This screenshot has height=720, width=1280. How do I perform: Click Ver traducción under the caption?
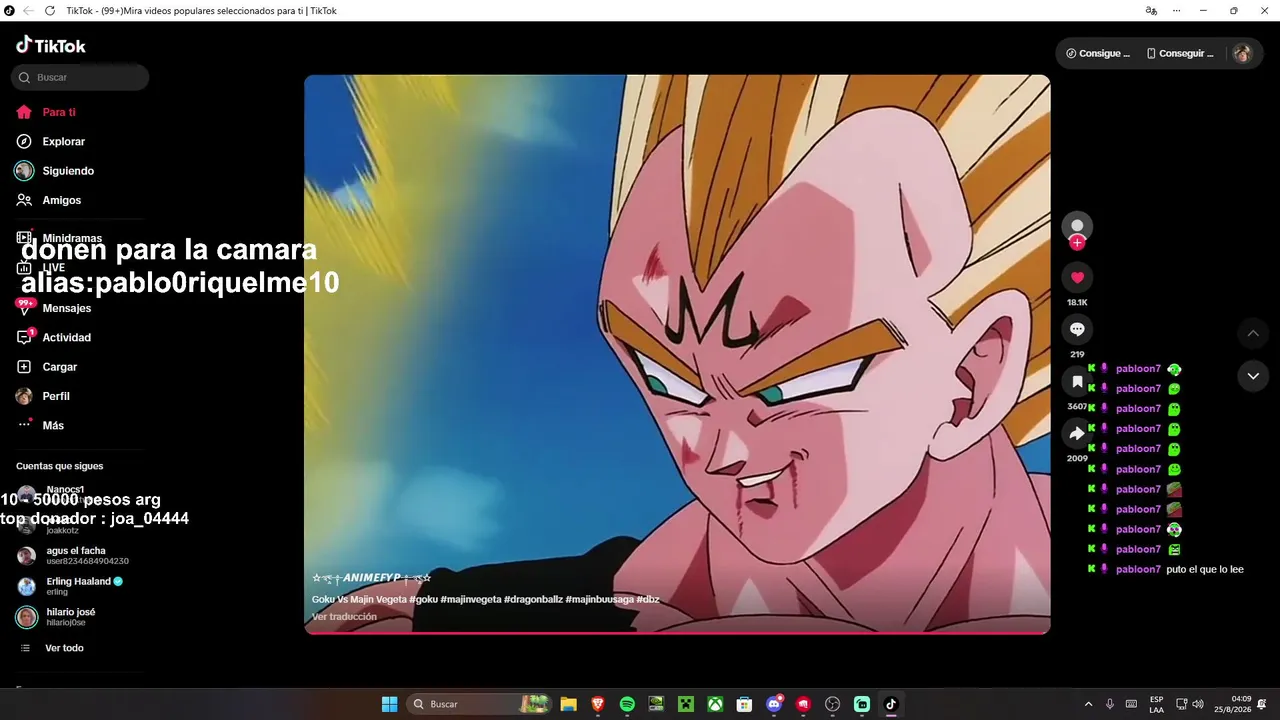point(344,617)
